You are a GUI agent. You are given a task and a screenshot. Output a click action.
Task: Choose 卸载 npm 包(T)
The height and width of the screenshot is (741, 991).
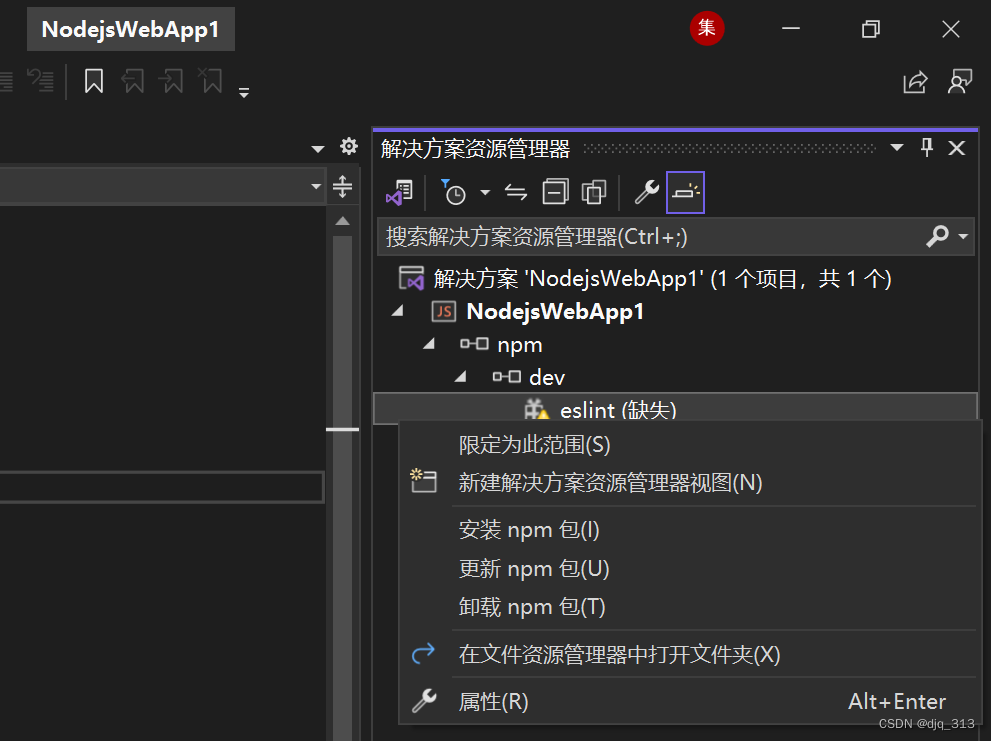click(x=690, y=607)
